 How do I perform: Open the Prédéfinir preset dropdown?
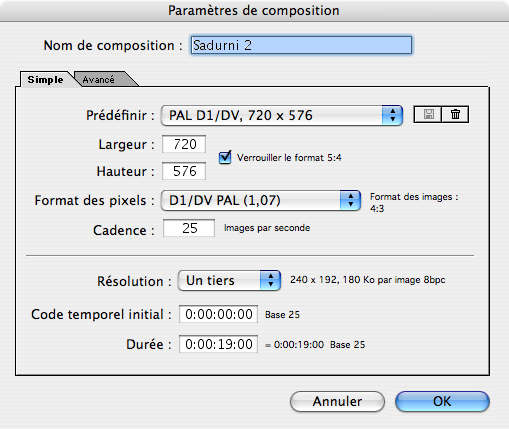point(282,115)
